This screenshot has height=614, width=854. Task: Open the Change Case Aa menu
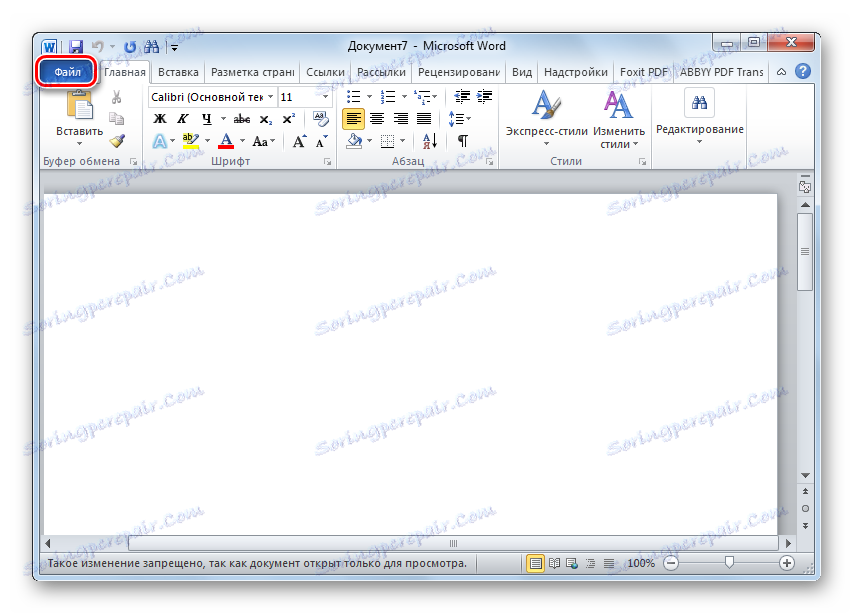pyautogui.click(x=264, y=142)
